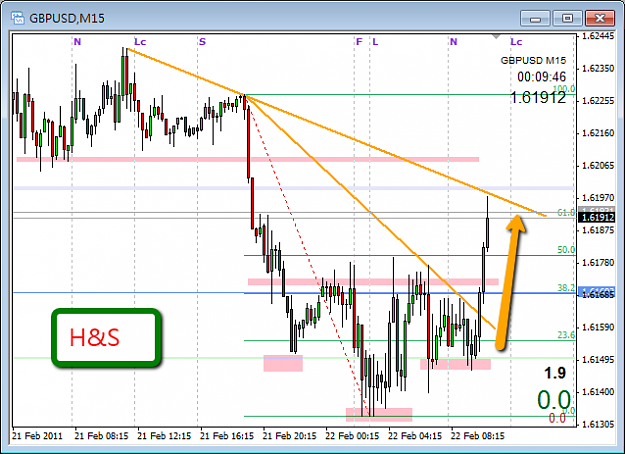
Task: Maximize the GBPUSD,M15 chart window
Action: click(567, 18)
